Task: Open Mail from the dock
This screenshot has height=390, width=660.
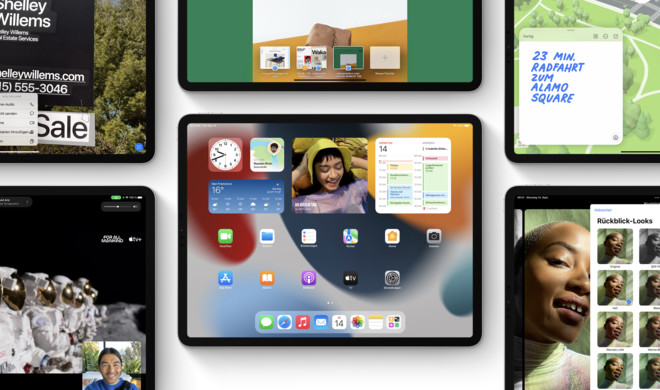Action: pos(321,322)
